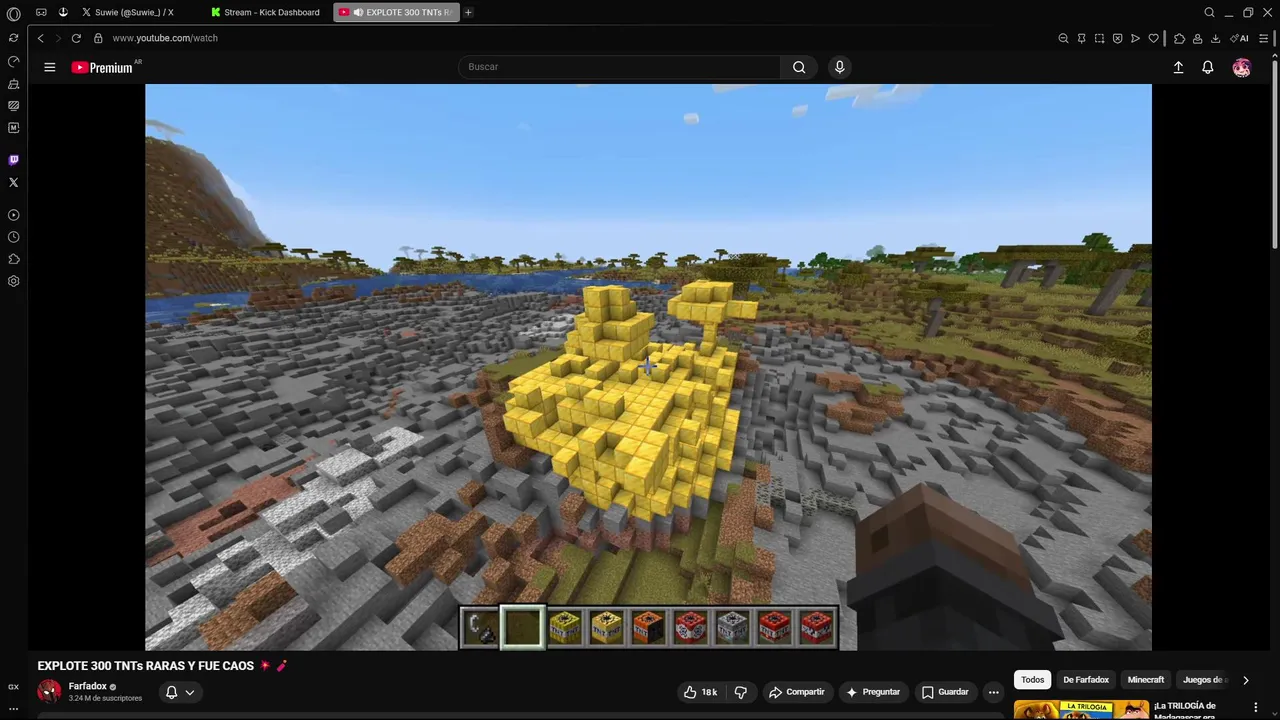Mute the audio icon on YouTube tab
Viewport: 1280px width, 720px height.
click(x=358, y=12)
